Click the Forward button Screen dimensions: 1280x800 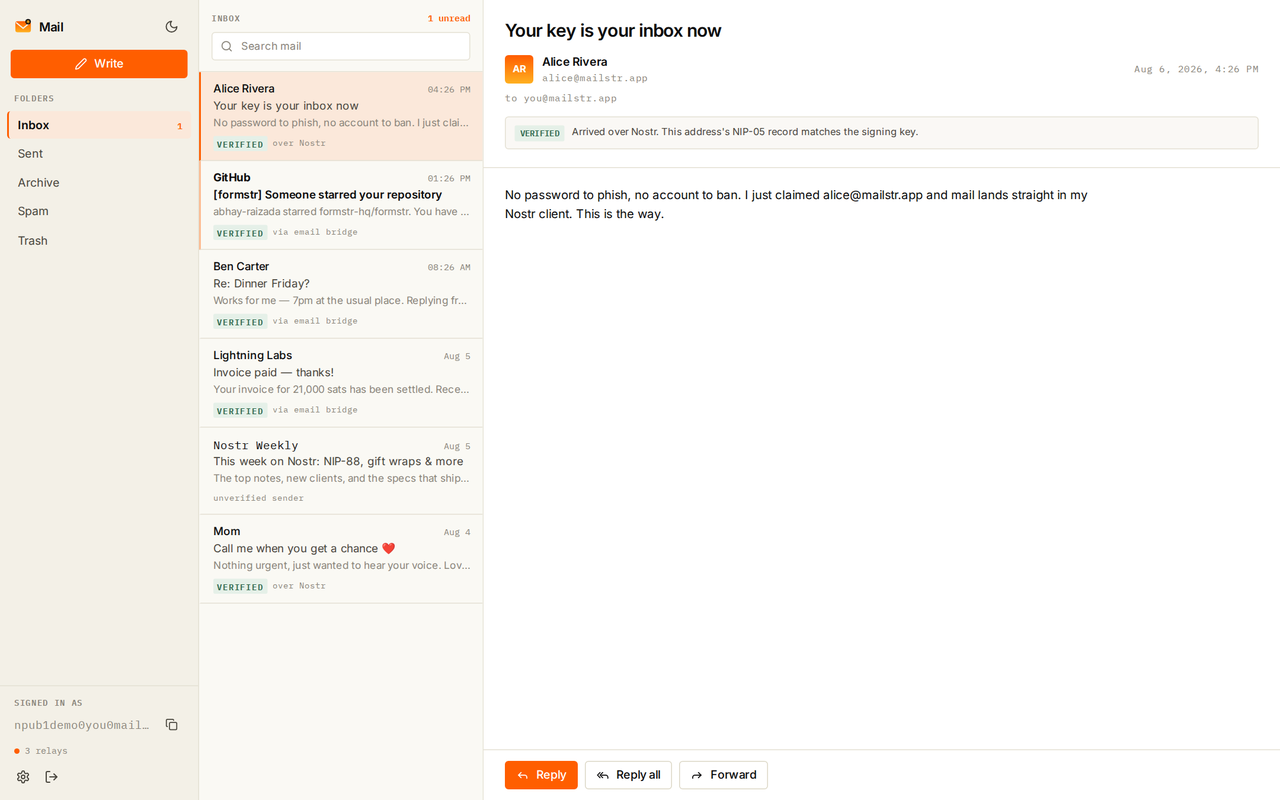tap(723, 775)
